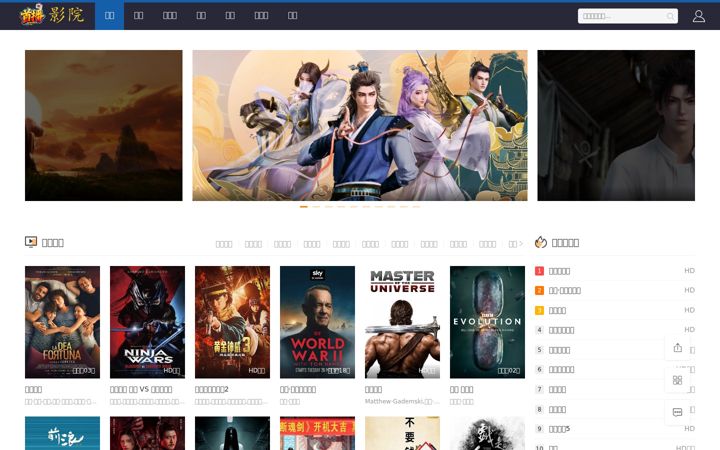Open the second item in the top navigation bar

pos(138,16)
